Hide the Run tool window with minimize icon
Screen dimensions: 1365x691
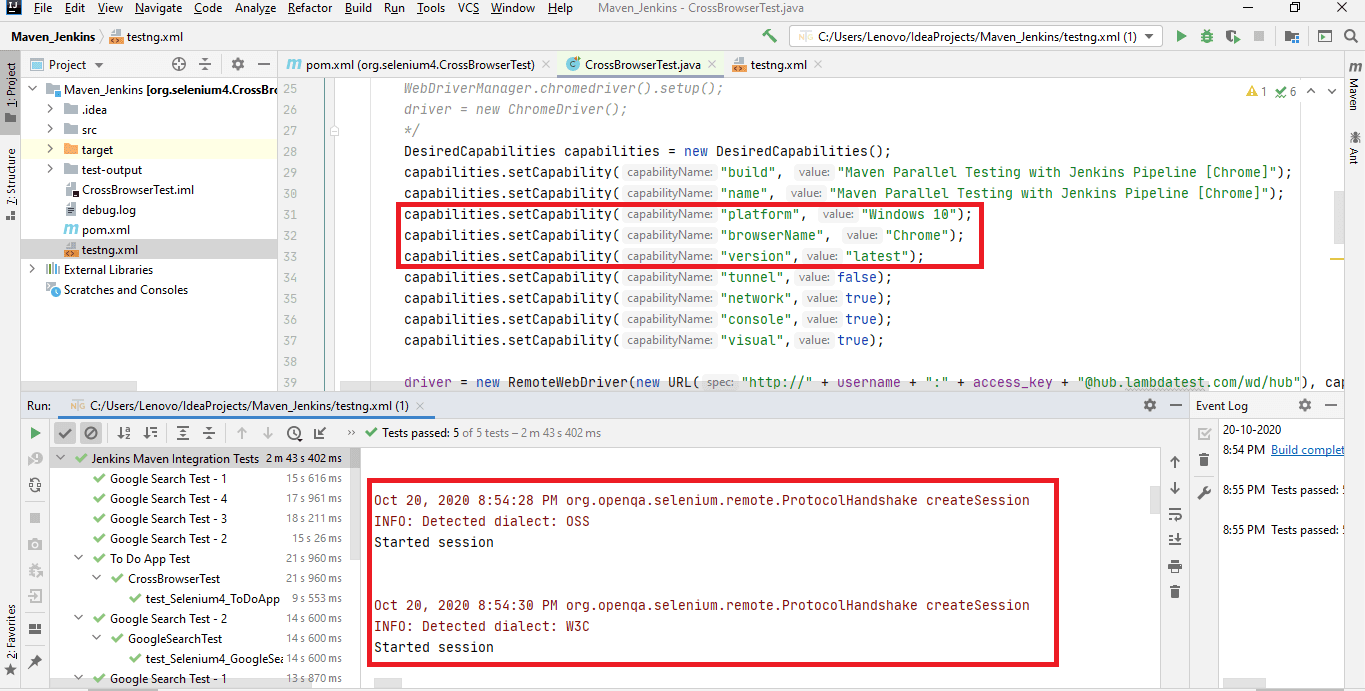1174,405
